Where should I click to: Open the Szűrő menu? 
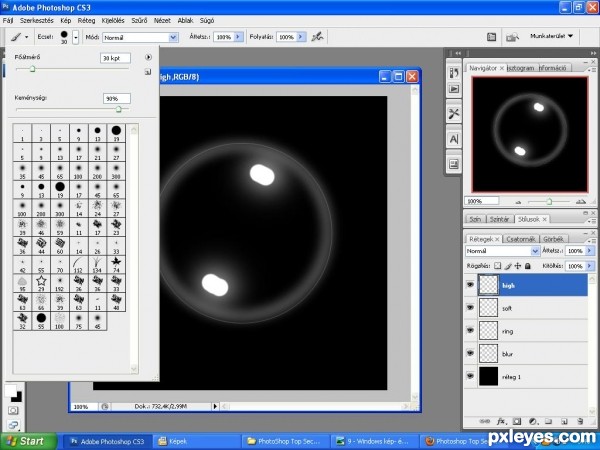[139, 20]
